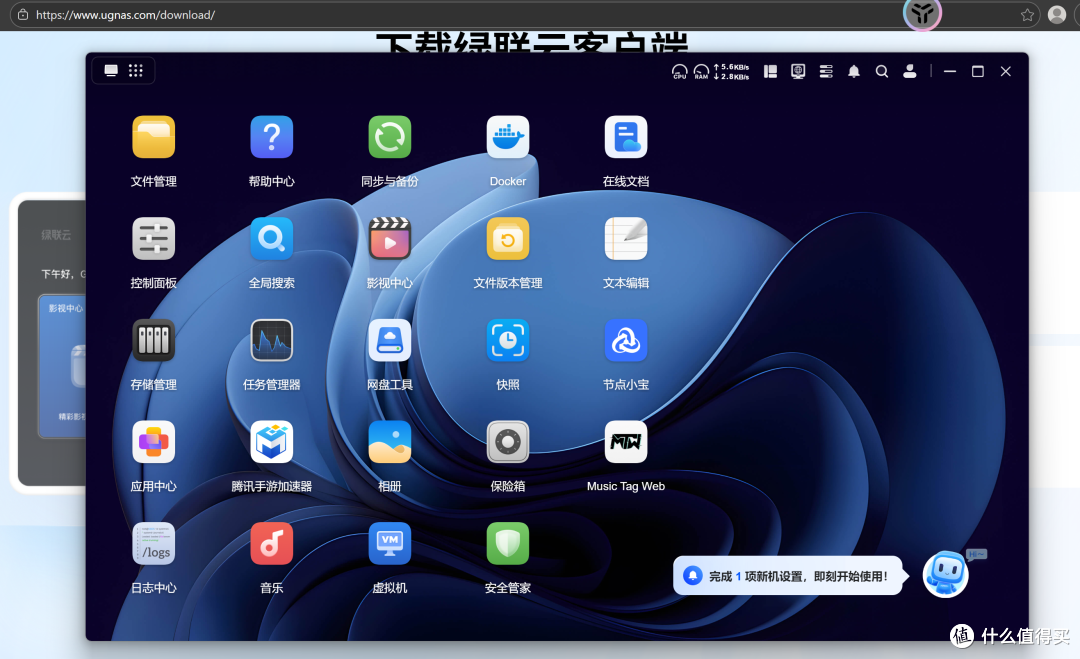1080x659 pixels.
Task: Open the 影视中心 video center app
Action: click(390, 239)
